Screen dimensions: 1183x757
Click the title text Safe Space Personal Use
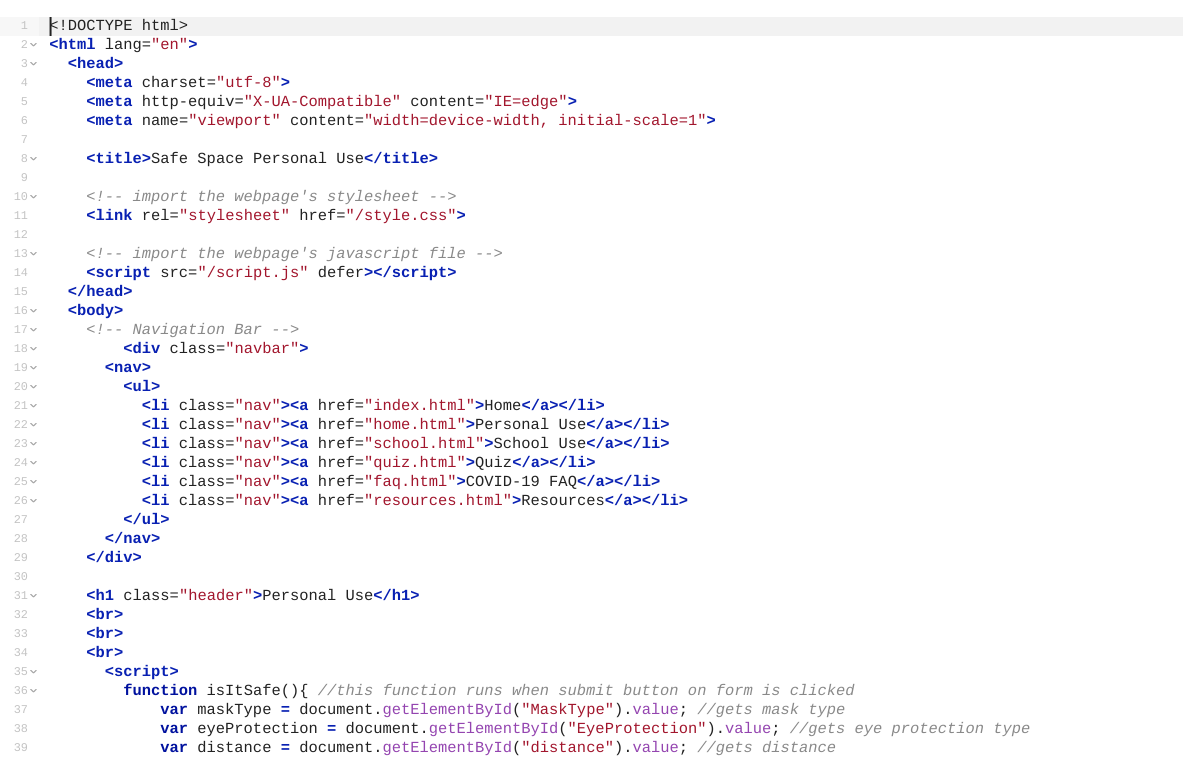click(257, 158)
